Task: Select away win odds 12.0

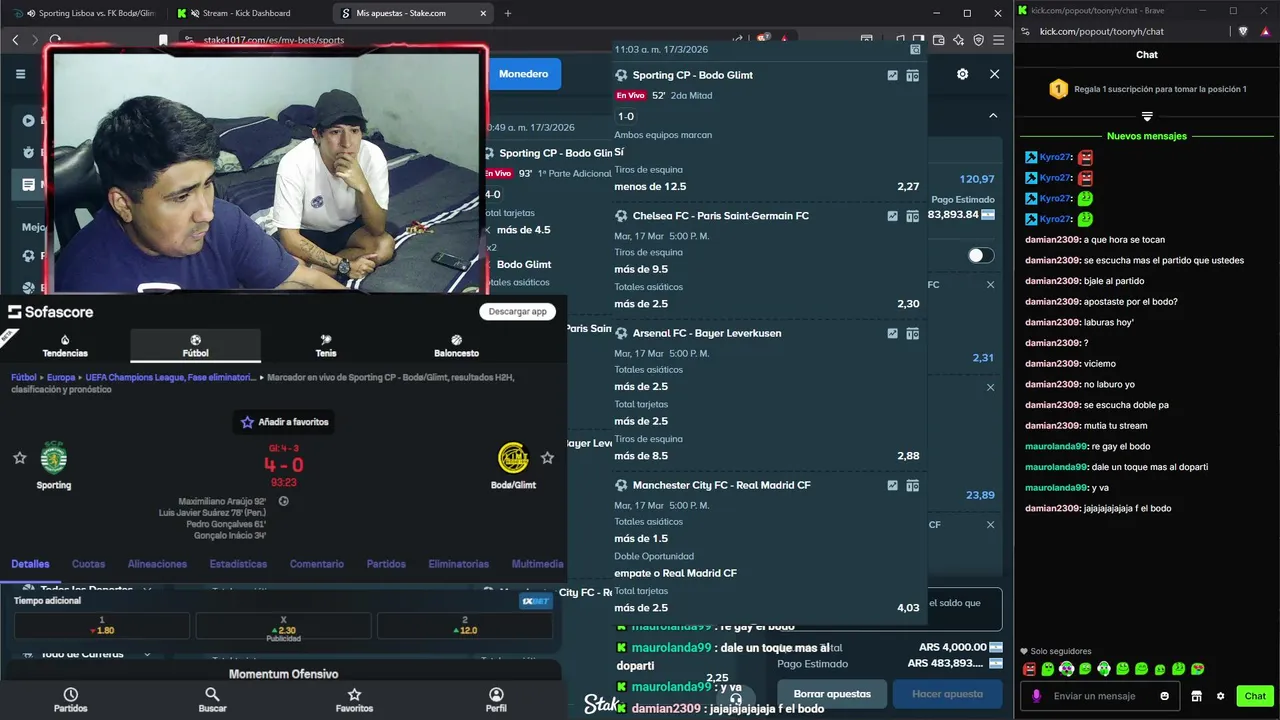Action: click(465, 626)
